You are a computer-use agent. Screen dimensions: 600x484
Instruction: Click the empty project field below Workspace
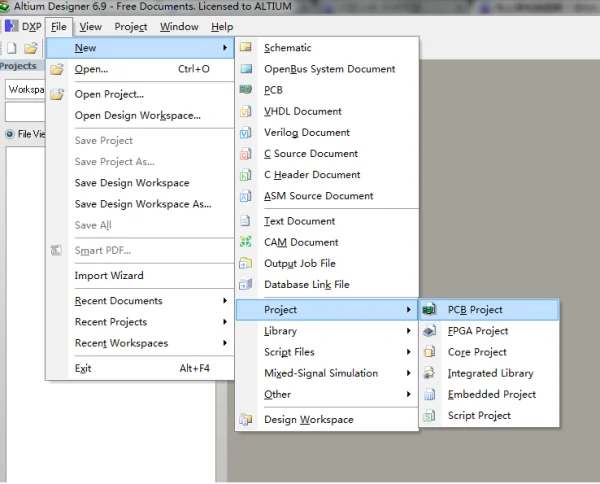[25, 112]
